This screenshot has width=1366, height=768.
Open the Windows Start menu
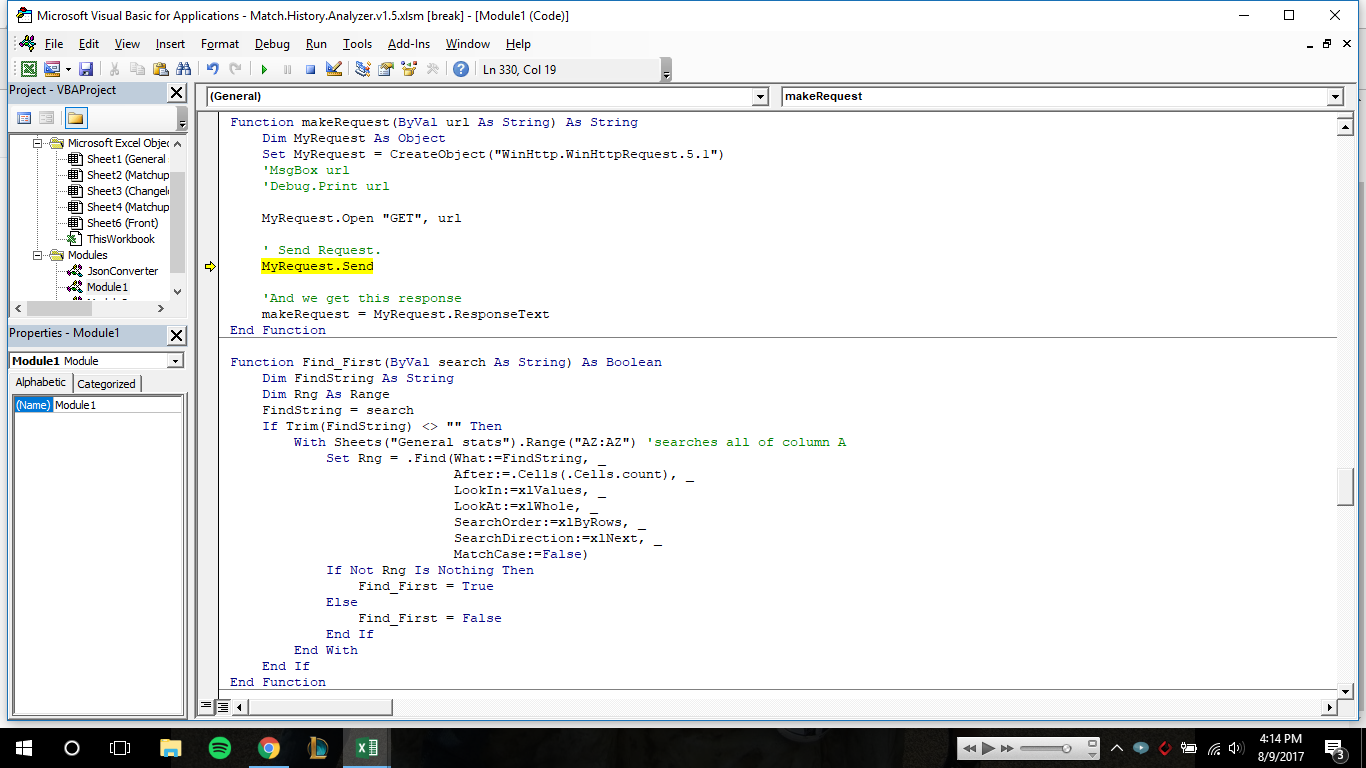click(x=24, y=747)
